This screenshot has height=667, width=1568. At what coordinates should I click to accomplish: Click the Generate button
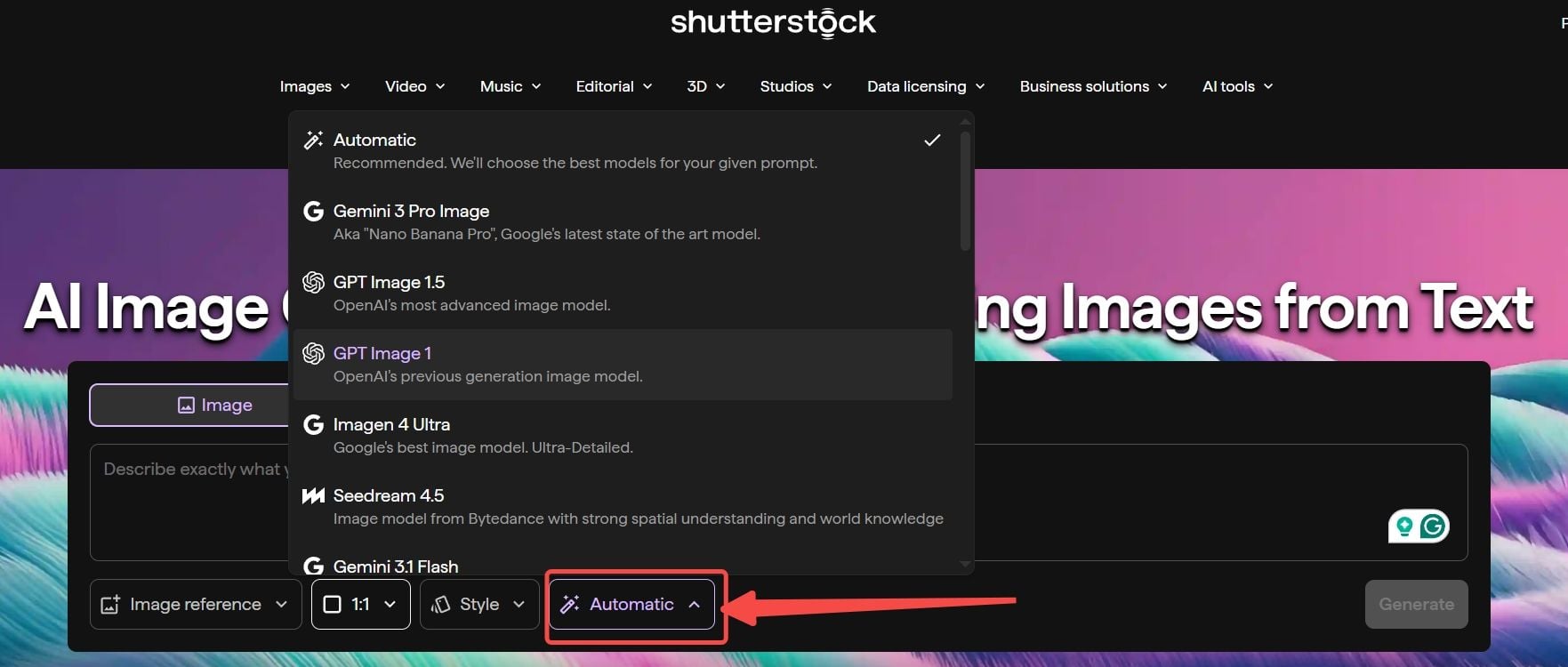[1417, 604]
